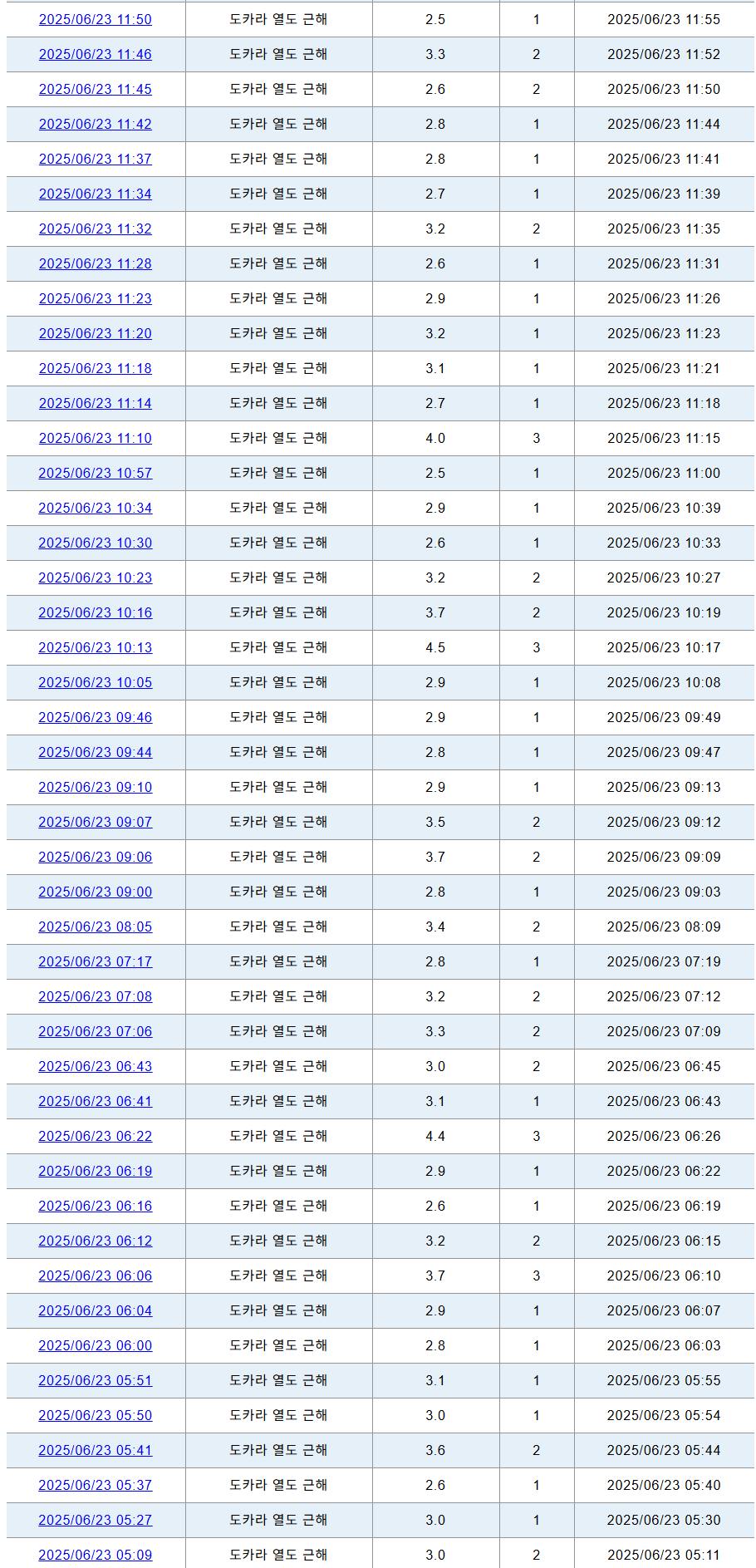756x1568 pixels.
Task: Open the 2025/06/23 11:46 earthquake link
Action: click(96, 54)
